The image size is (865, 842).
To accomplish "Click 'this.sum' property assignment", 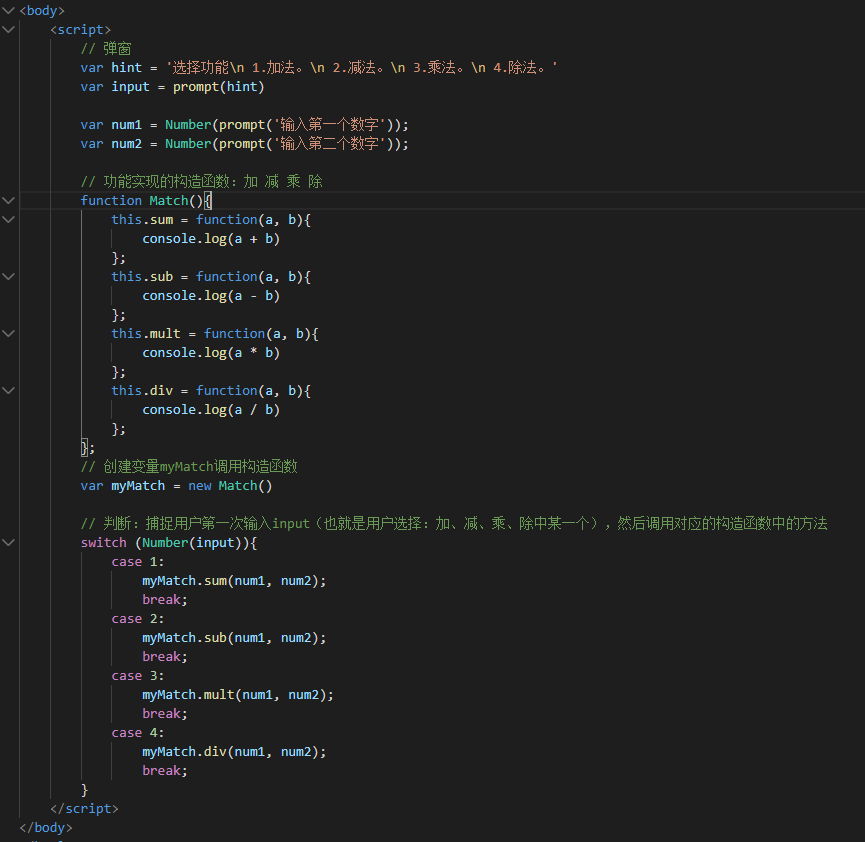I will (x=142, y=220).
